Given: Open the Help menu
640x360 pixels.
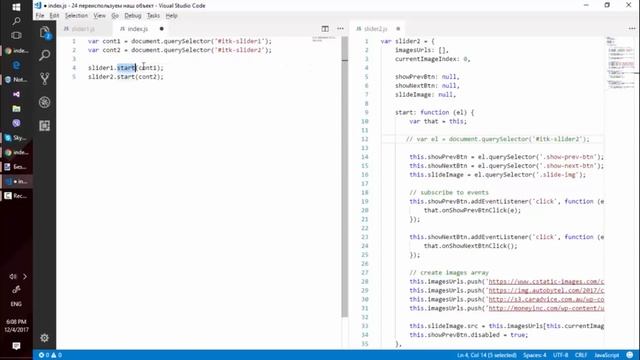Looking at the screenshot, I should click(171, 16).
